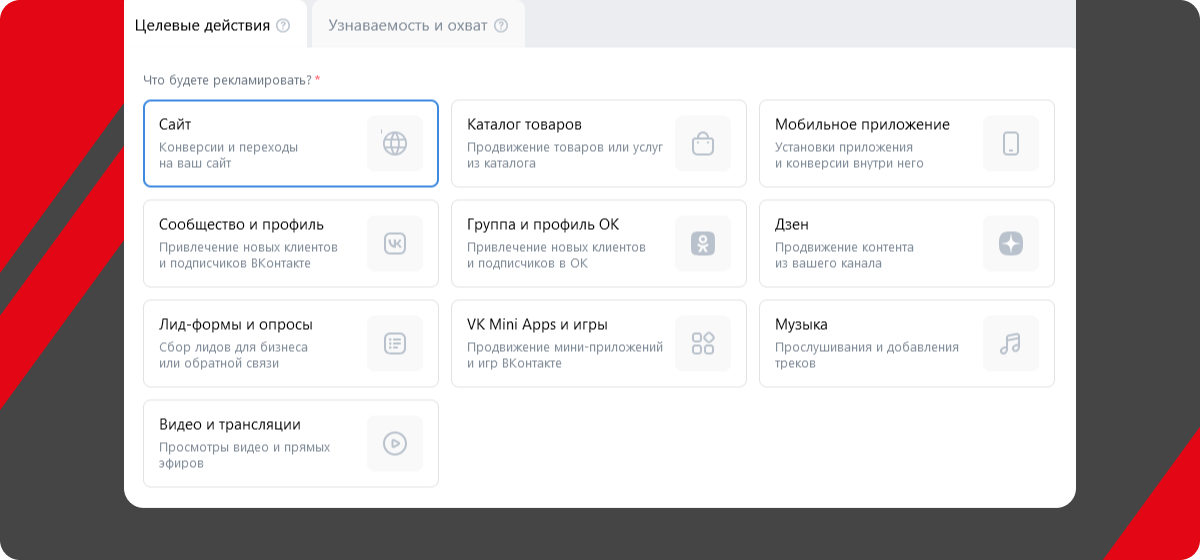Select the Лид-формы и опросы title
This screenshot has height=560, width=1200.
tap(235, 325)
